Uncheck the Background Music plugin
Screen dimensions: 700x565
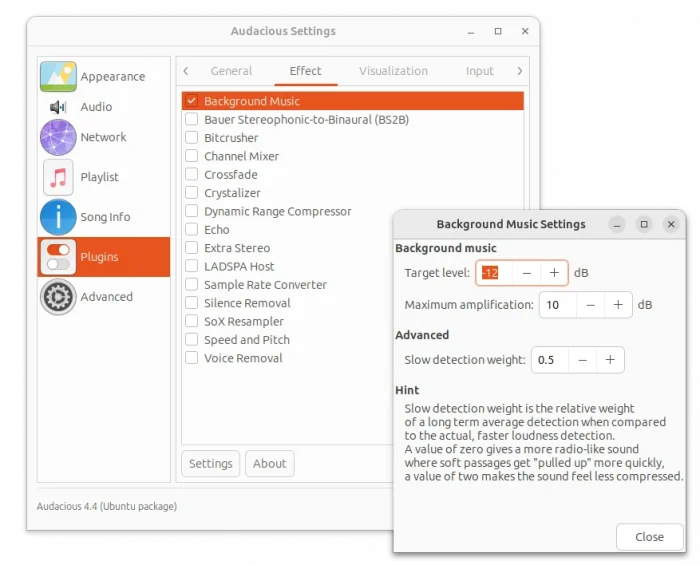pos(192,101)
